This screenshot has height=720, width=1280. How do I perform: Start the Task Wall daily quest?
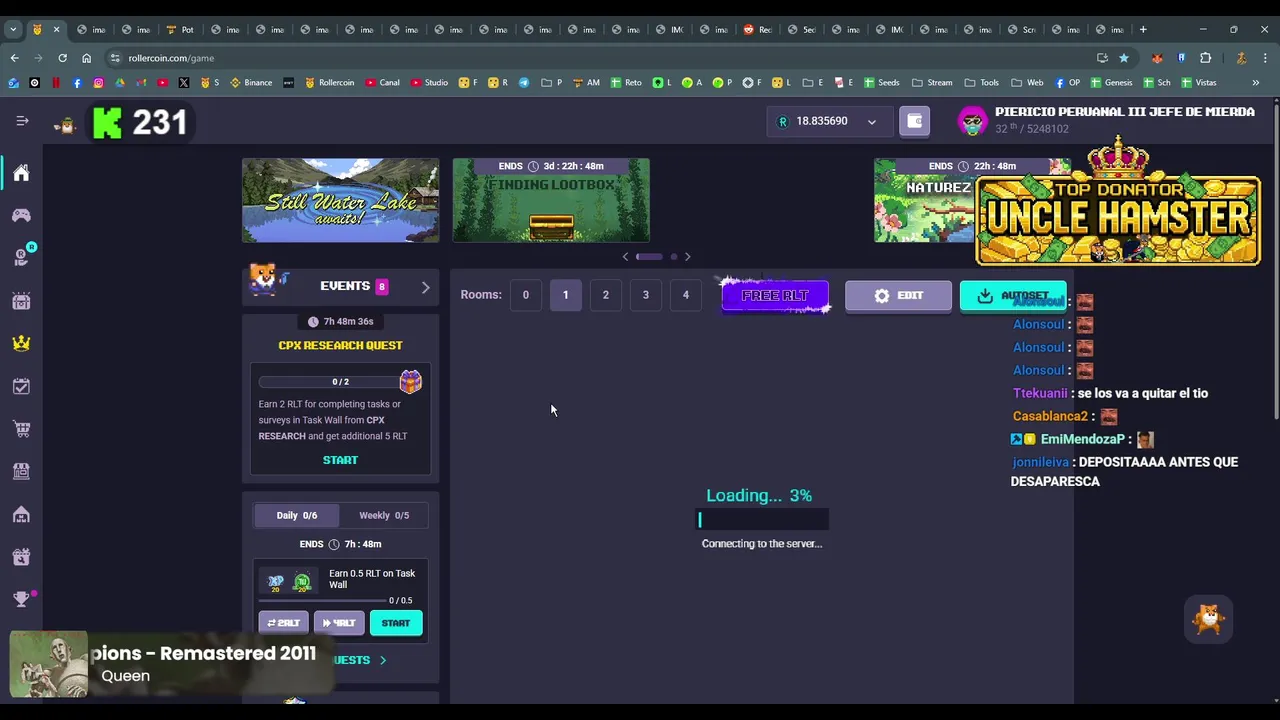pos(396,623)
